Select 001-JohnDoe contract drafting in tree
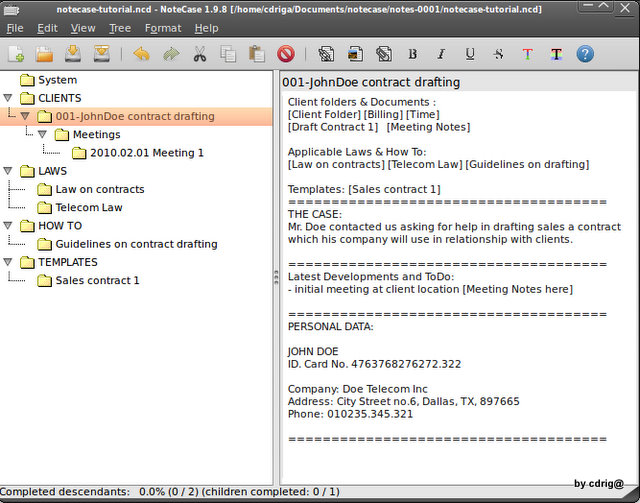640x503 pixels. (x=135, y=116)
